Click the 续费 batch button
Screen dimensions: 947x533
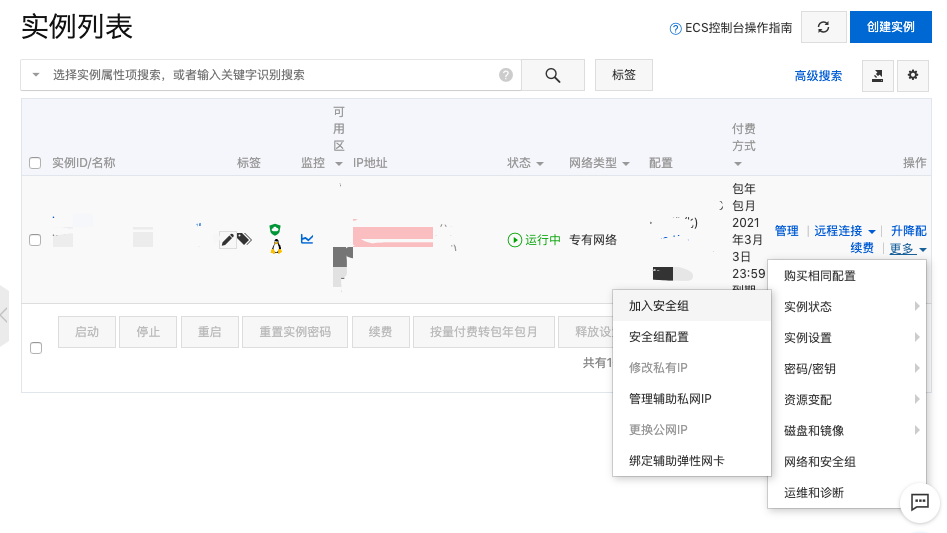tap(380, 332)
